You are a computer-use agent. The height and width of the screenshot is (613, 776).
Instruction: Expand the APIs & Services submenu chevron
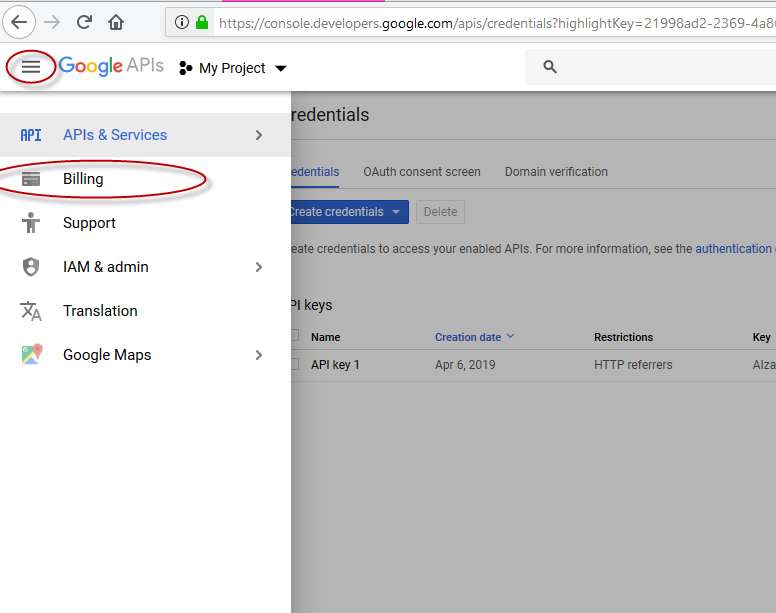(258, 135)
